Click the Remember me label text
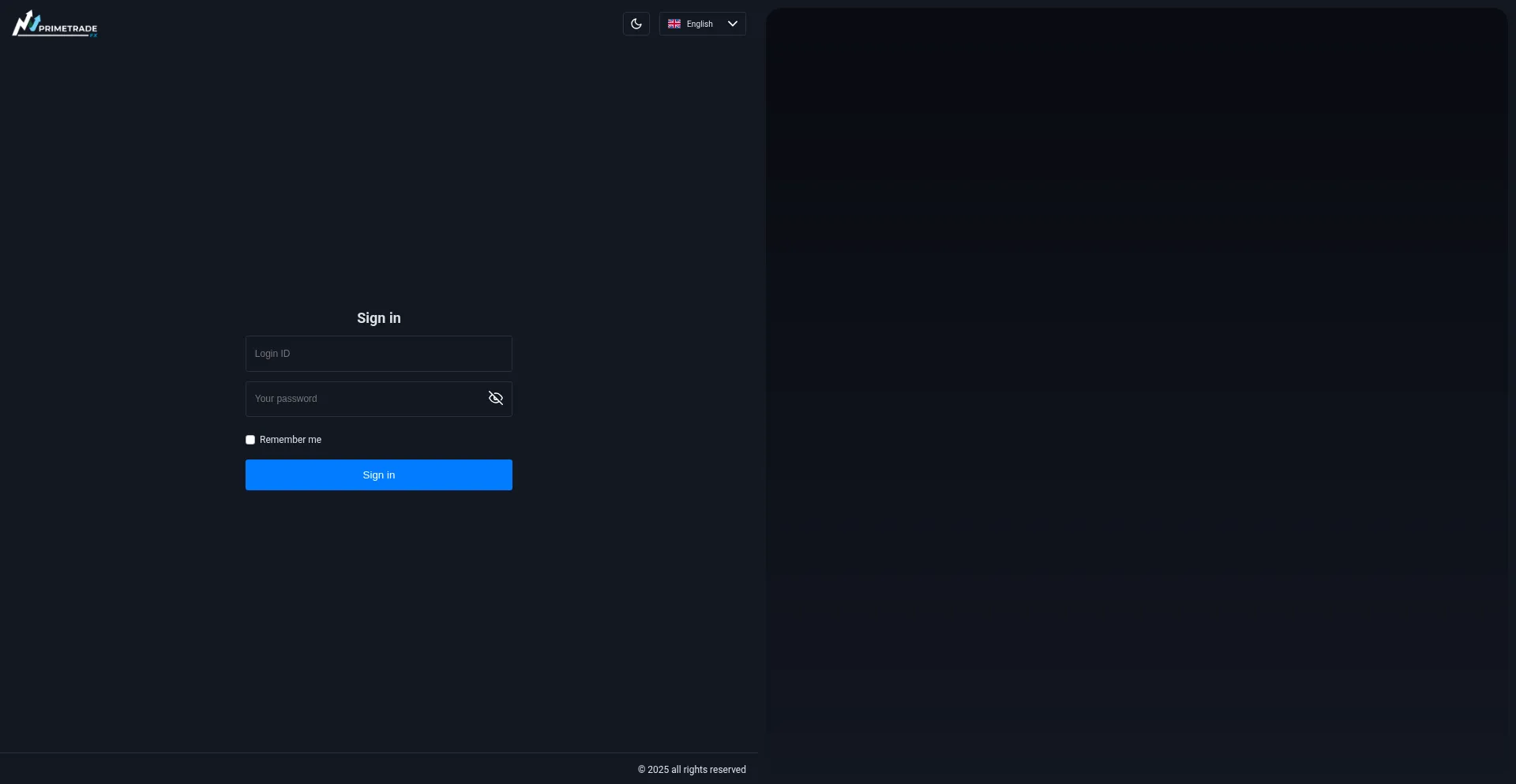Screen dimensions: 1516x784 [290, 440]
